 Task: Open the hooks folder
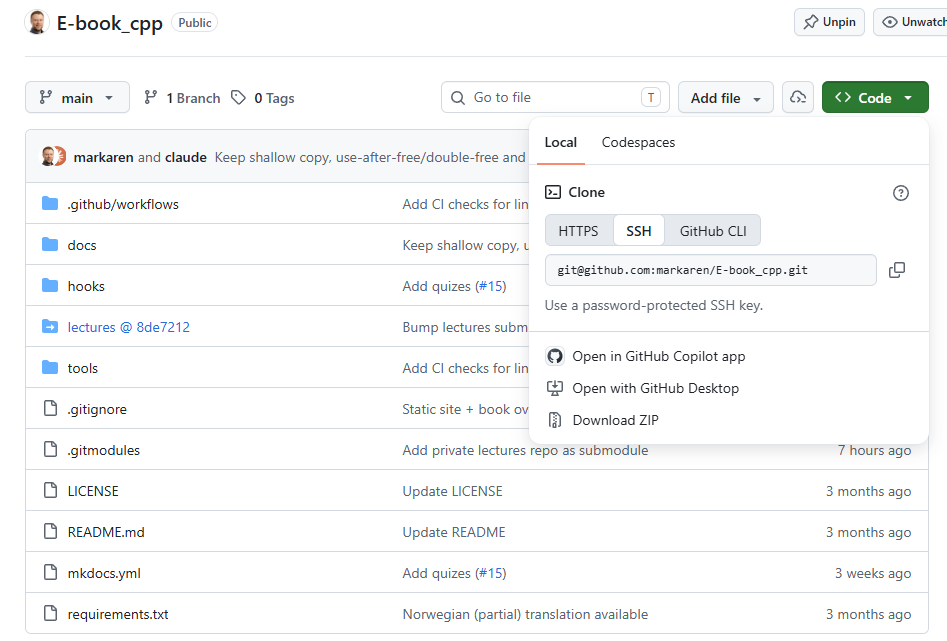tap(86, 286)
